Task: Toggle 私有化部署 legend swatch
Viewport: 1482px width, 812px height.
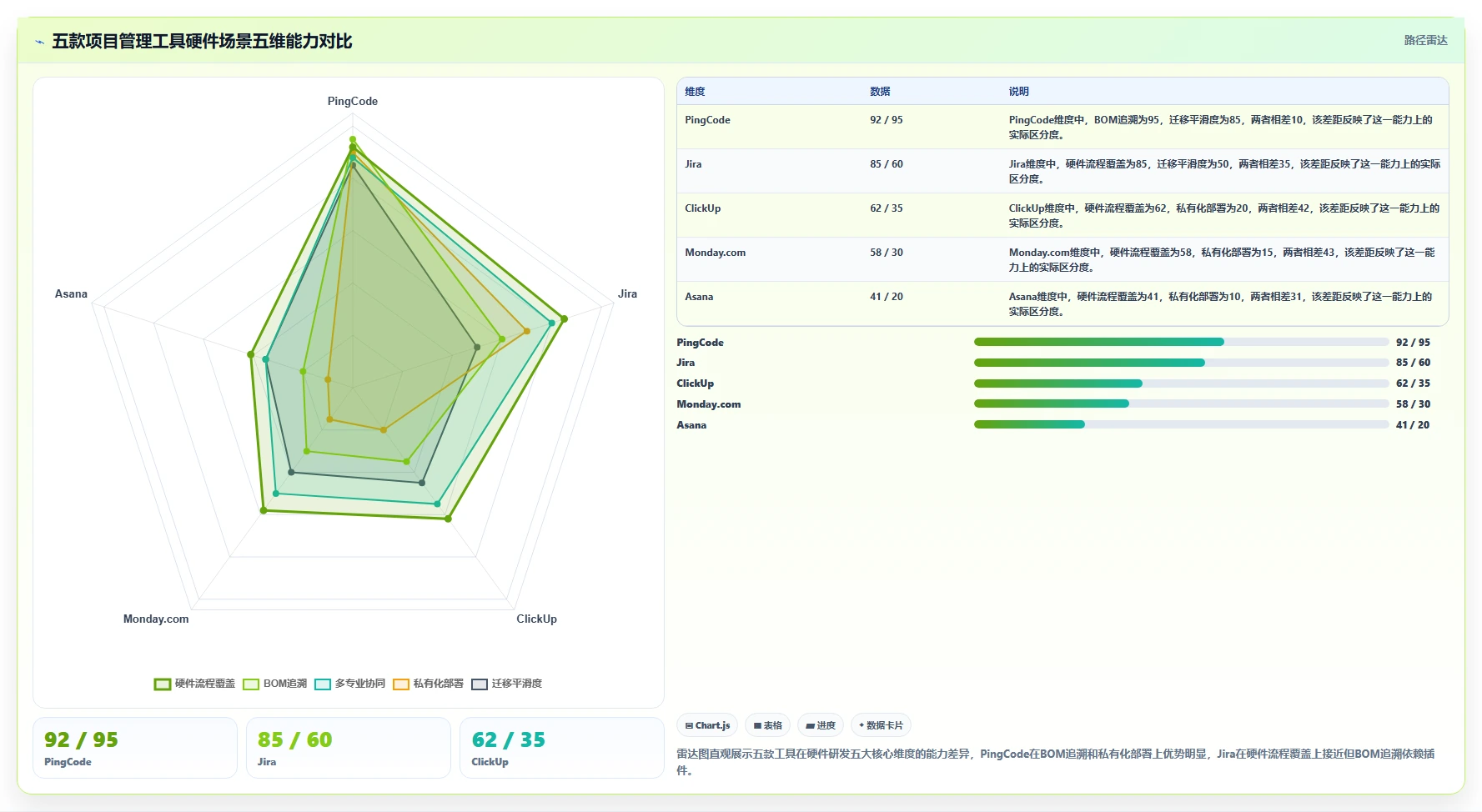Action: [x=401, y=684]
